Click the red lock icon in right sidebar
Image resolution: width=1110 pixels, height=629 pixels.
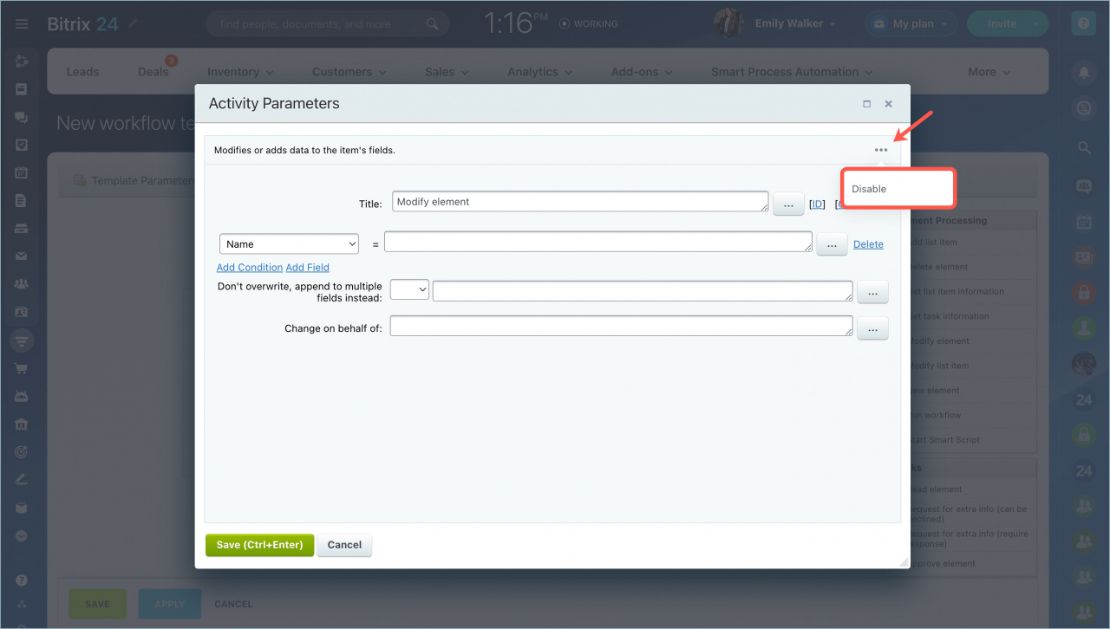1084,292
